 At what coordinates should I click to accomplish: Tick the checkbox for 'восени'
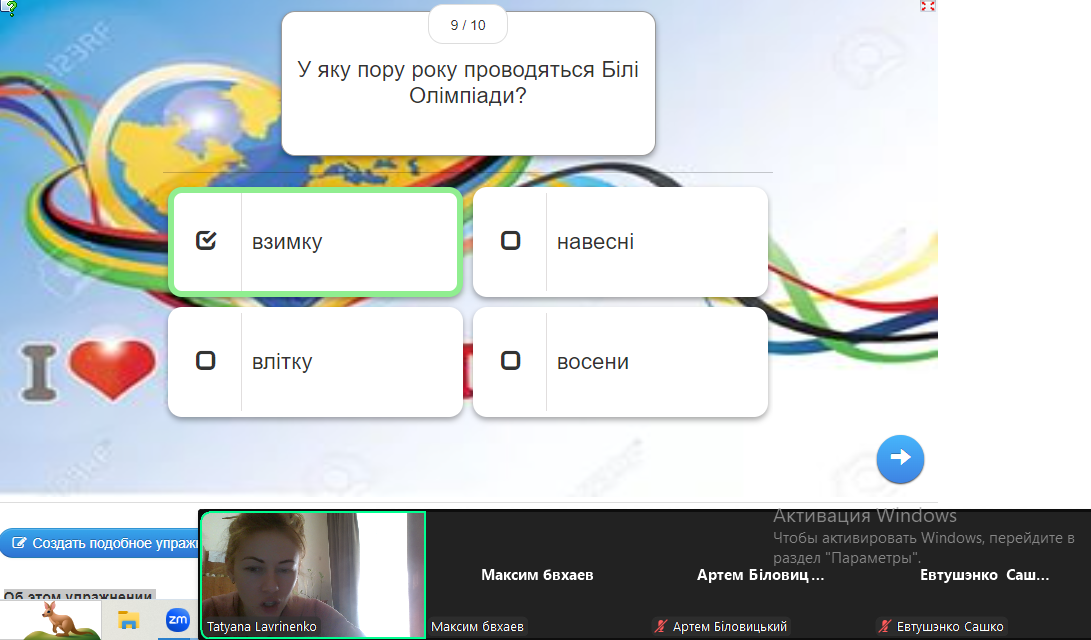pyautogui.click(x=510, y=361)
